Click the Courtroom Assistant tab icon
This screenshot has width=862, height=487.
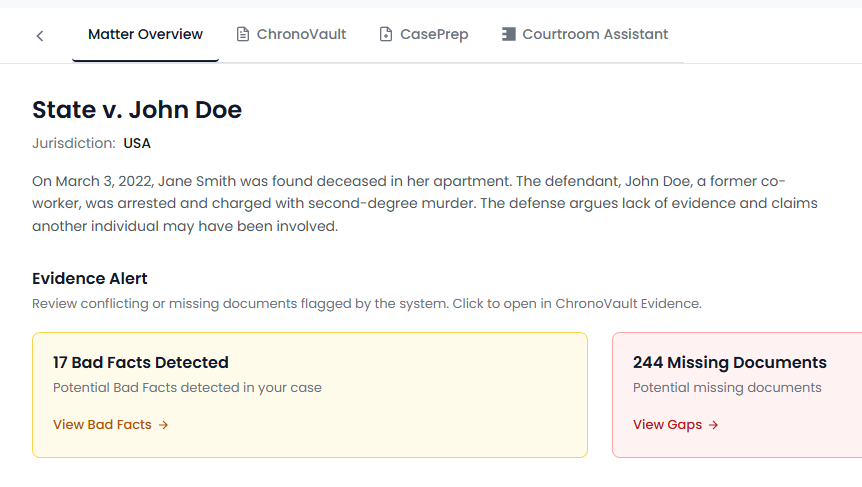click(x=509, y=35)
